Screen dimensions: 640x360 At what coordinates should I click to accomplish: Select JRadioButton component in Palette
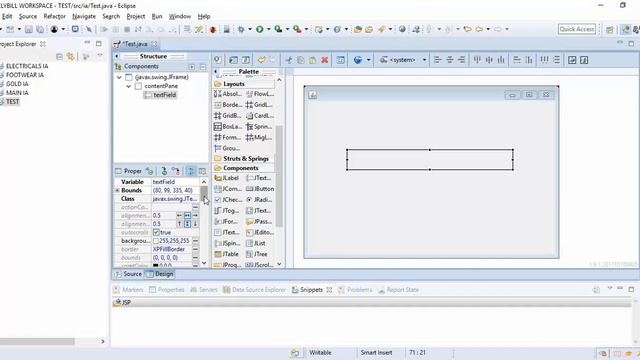coord(260,200)
